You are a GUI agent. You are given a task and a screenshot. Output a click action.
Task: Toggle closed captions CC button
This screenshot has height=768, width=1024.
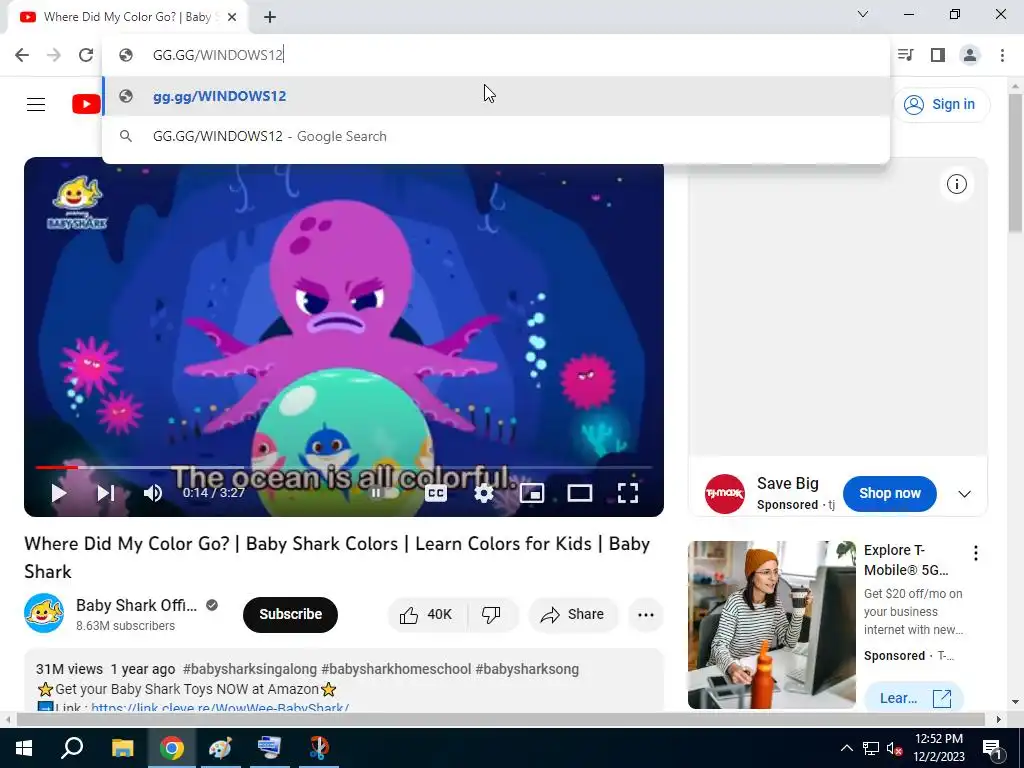click(x=436, y=493)
